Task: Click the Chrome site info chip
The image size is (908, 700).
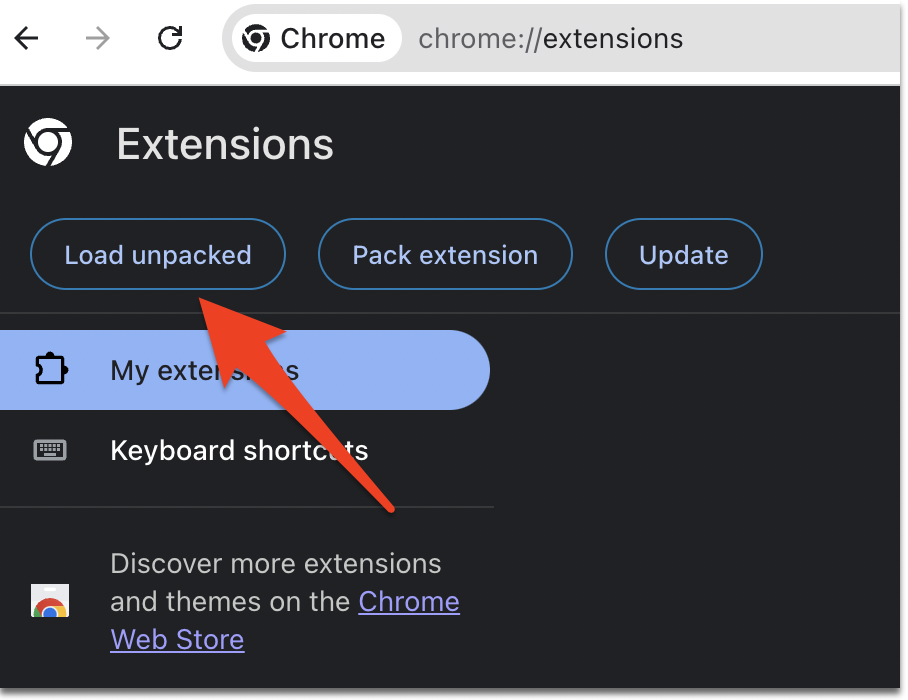Action: click(316, 39)
